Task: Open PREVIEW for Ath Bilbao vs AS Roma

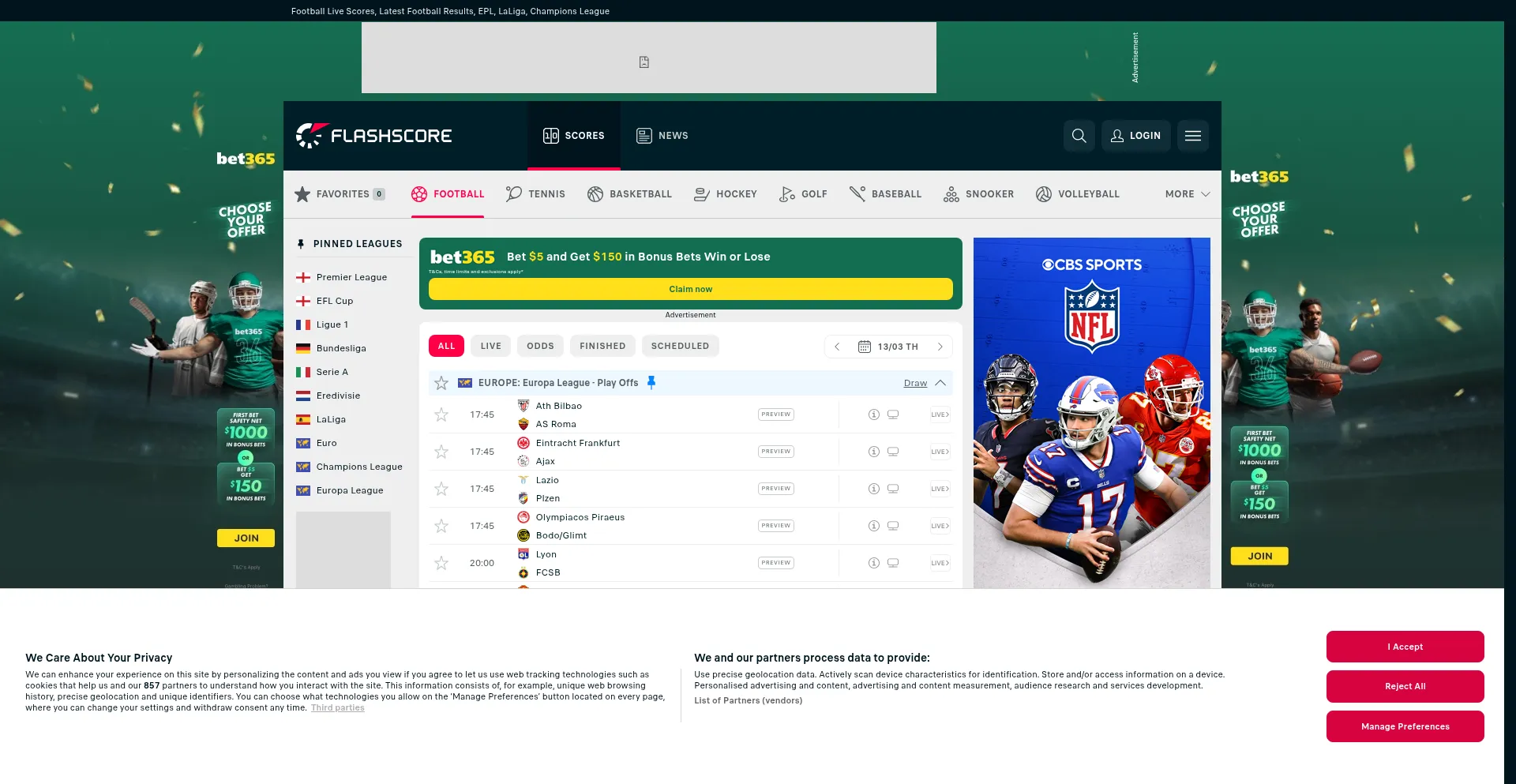Action: click(776, 415)
